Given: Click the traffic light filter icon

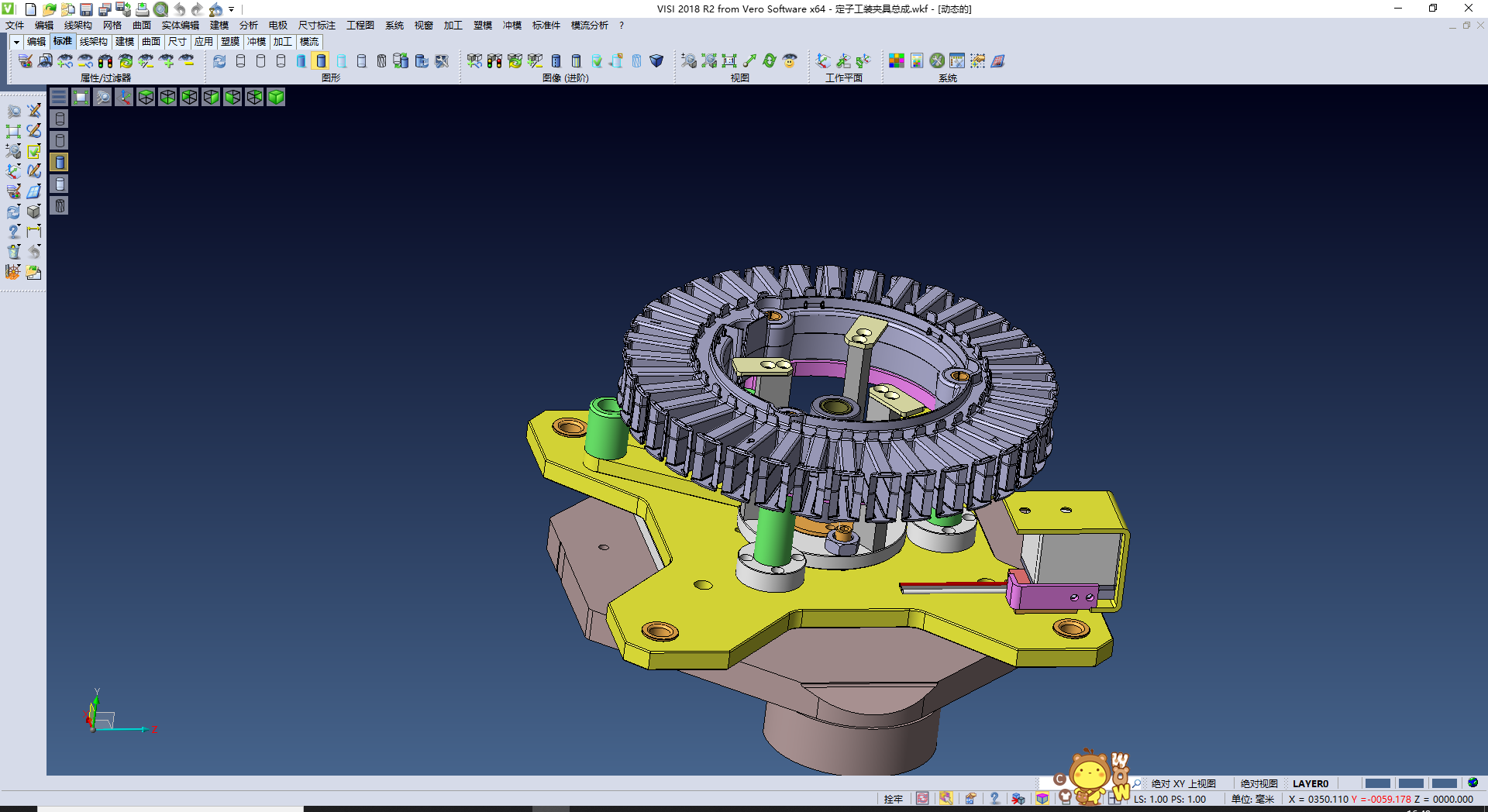Looking at the screenshot, I should click(105, 60).
